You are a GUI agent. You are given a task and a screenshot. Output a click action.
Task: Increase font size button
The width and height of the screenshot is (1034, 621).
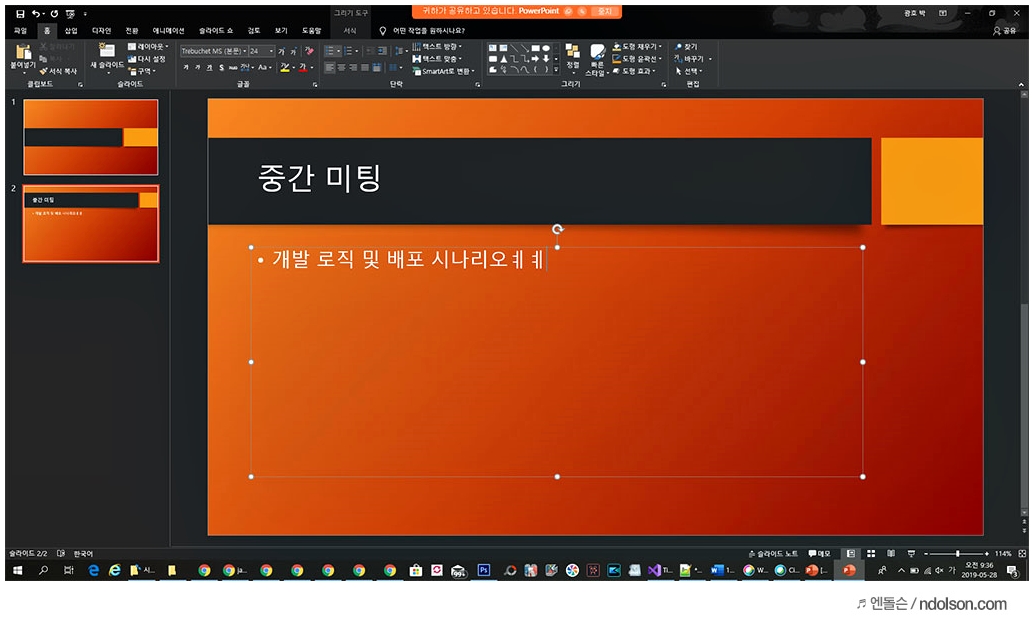click(x=282, y=51)
